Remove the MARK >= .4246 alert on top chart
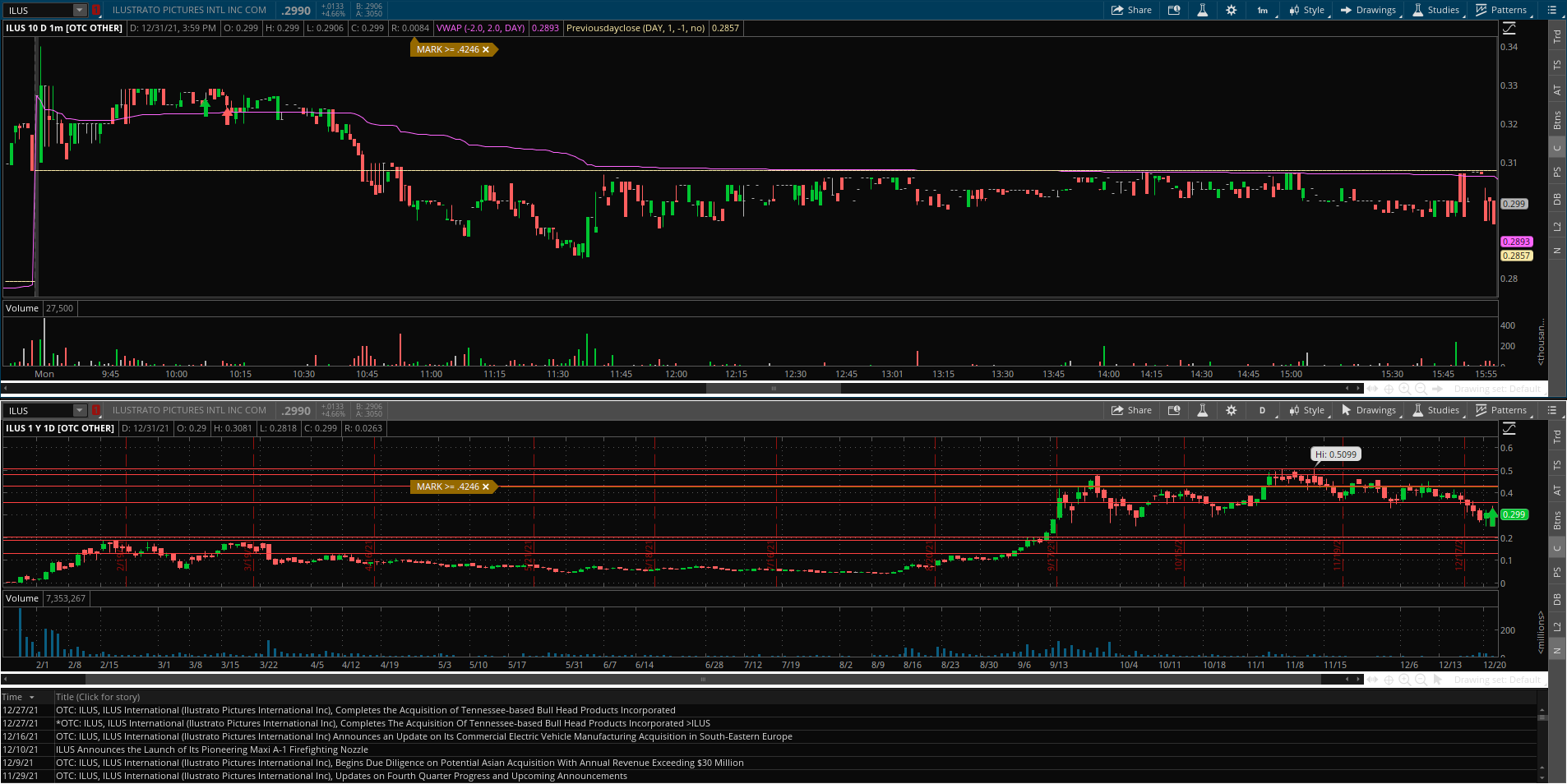Screen dimensions: 1567x784 [486, 49]
